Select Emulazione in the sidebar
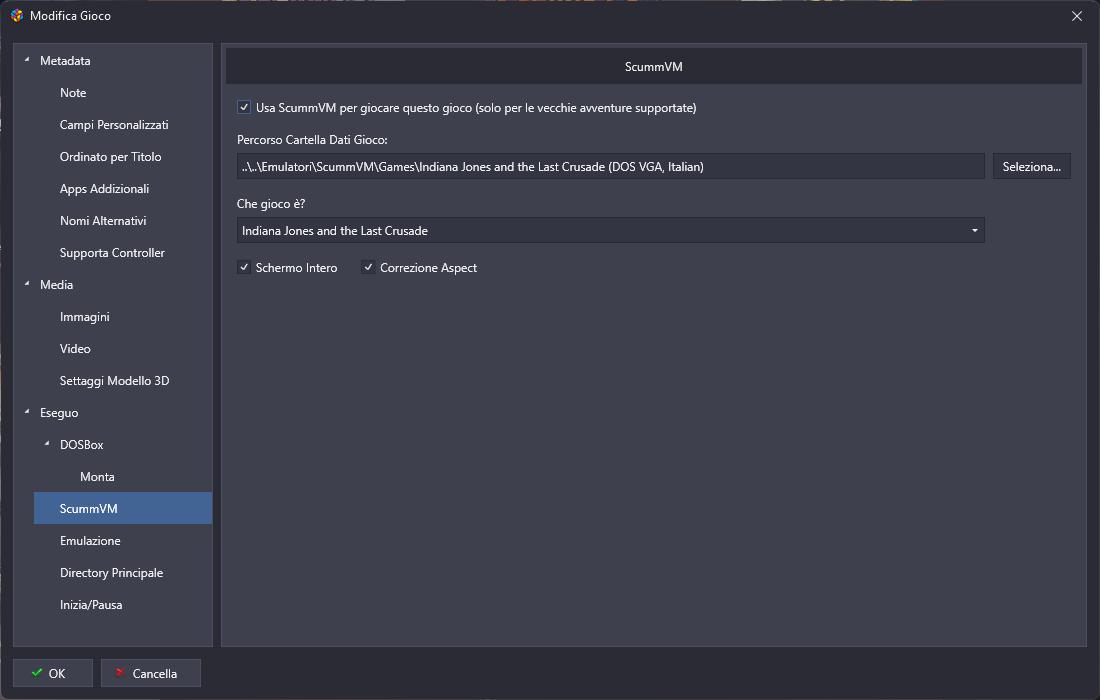This screenshot has width=1100, height=700. (x=90, y=541)
